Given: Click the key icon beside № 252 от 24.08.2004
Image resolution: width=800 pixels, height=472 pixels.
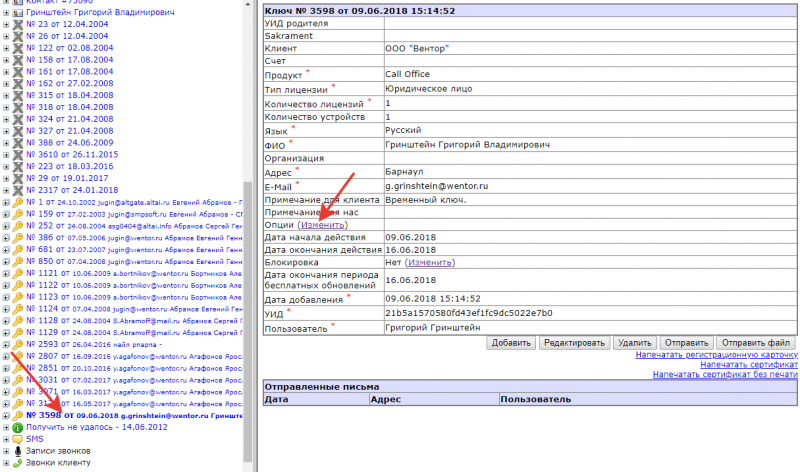Looking at the screenshot, I should (x=18, y=226).
